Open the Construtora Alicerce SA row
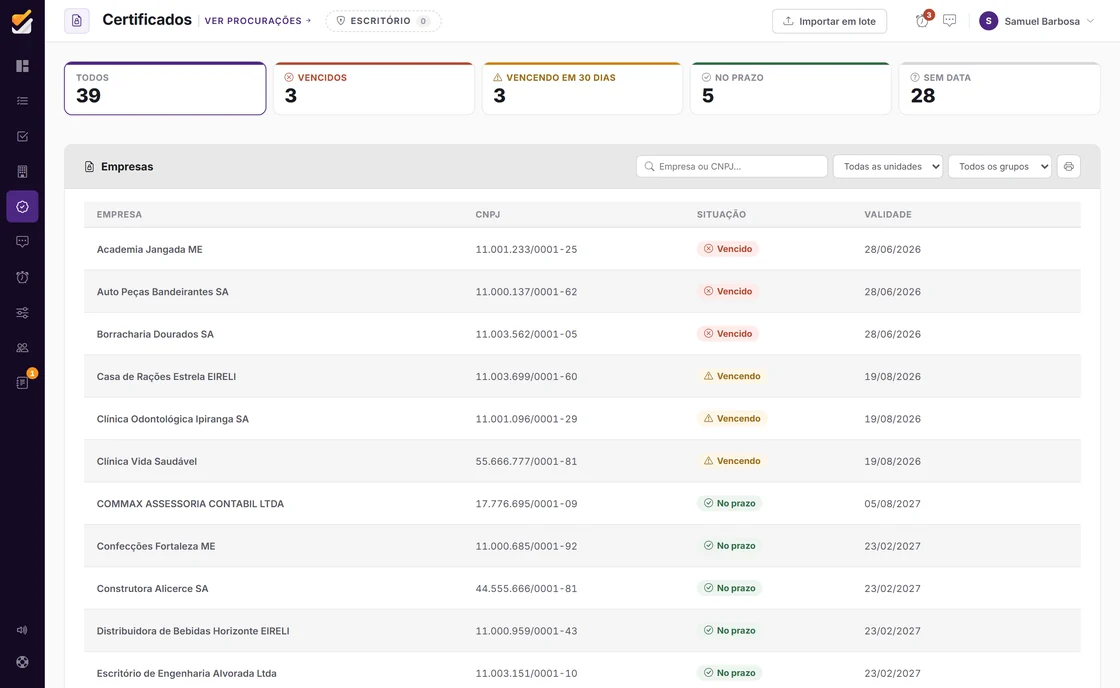Viewport: 1120px width, 688px height. pos(582,588)
